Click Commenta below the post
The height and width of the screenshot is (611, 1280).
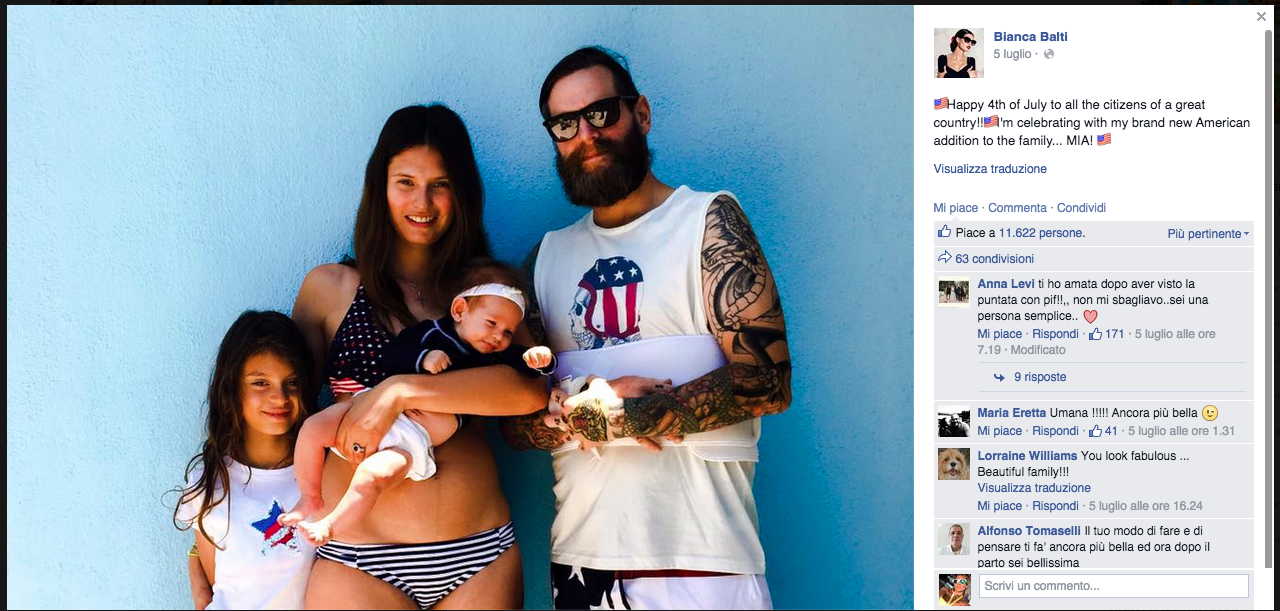(1017, 208)
